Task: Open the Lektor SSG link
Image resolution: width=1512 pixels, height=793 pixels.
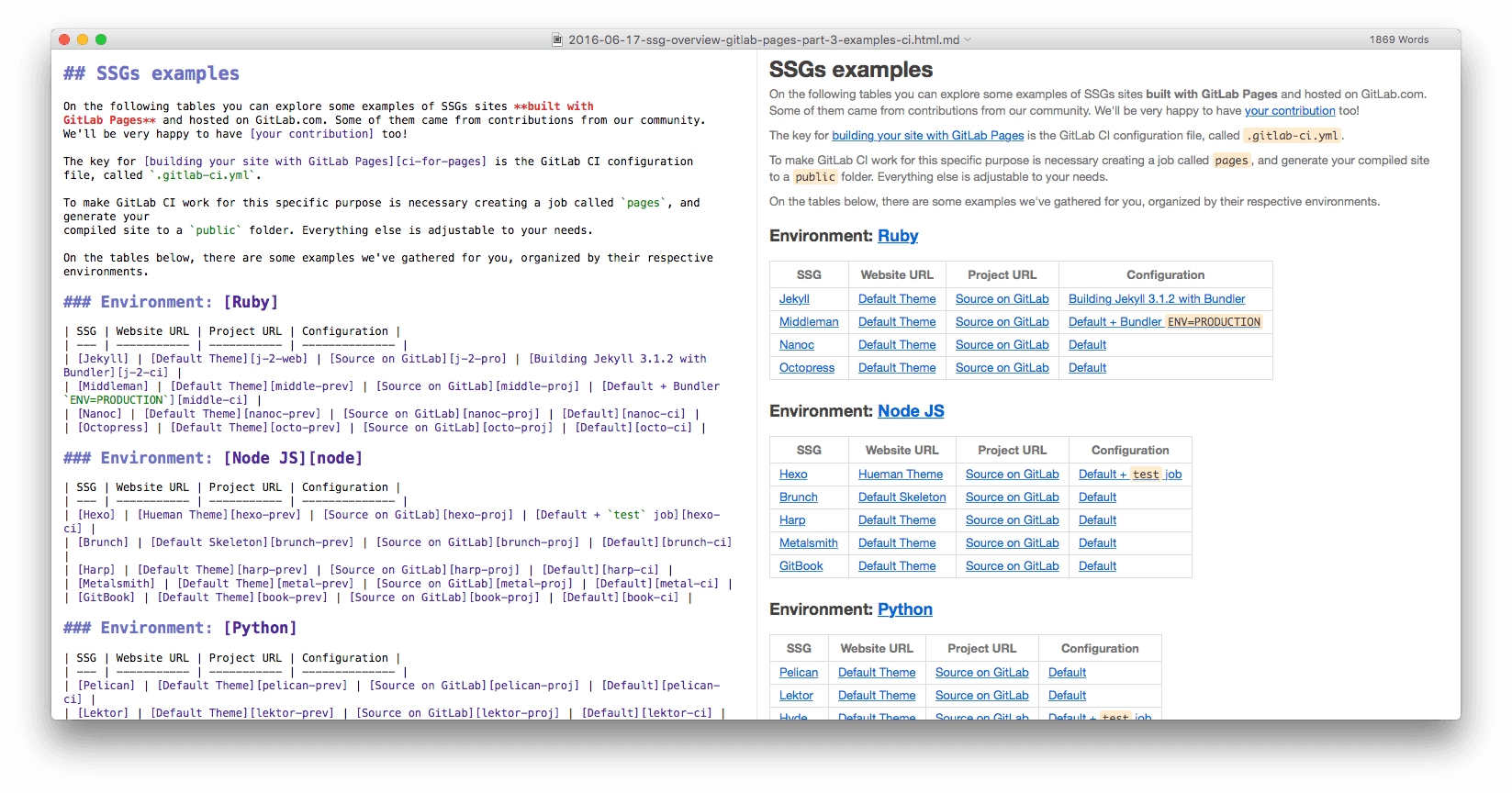Action: click(796, 695)
